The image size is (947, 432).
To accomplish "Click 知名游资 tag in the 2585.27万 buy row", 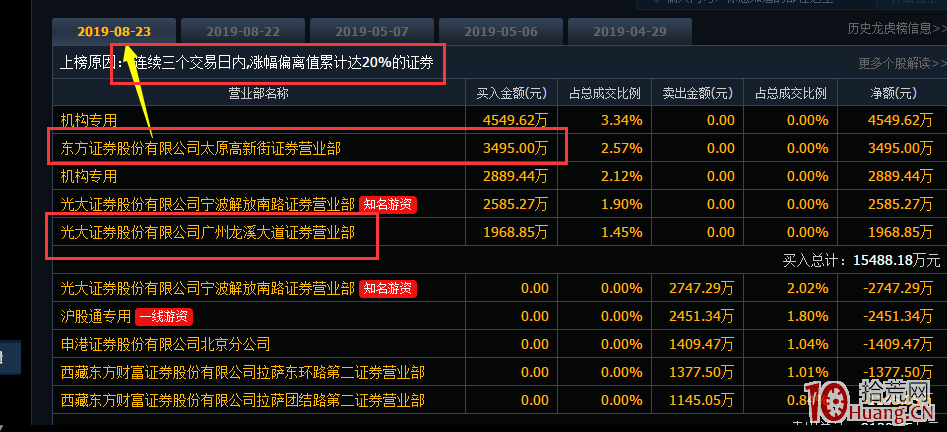I will 388,204.
